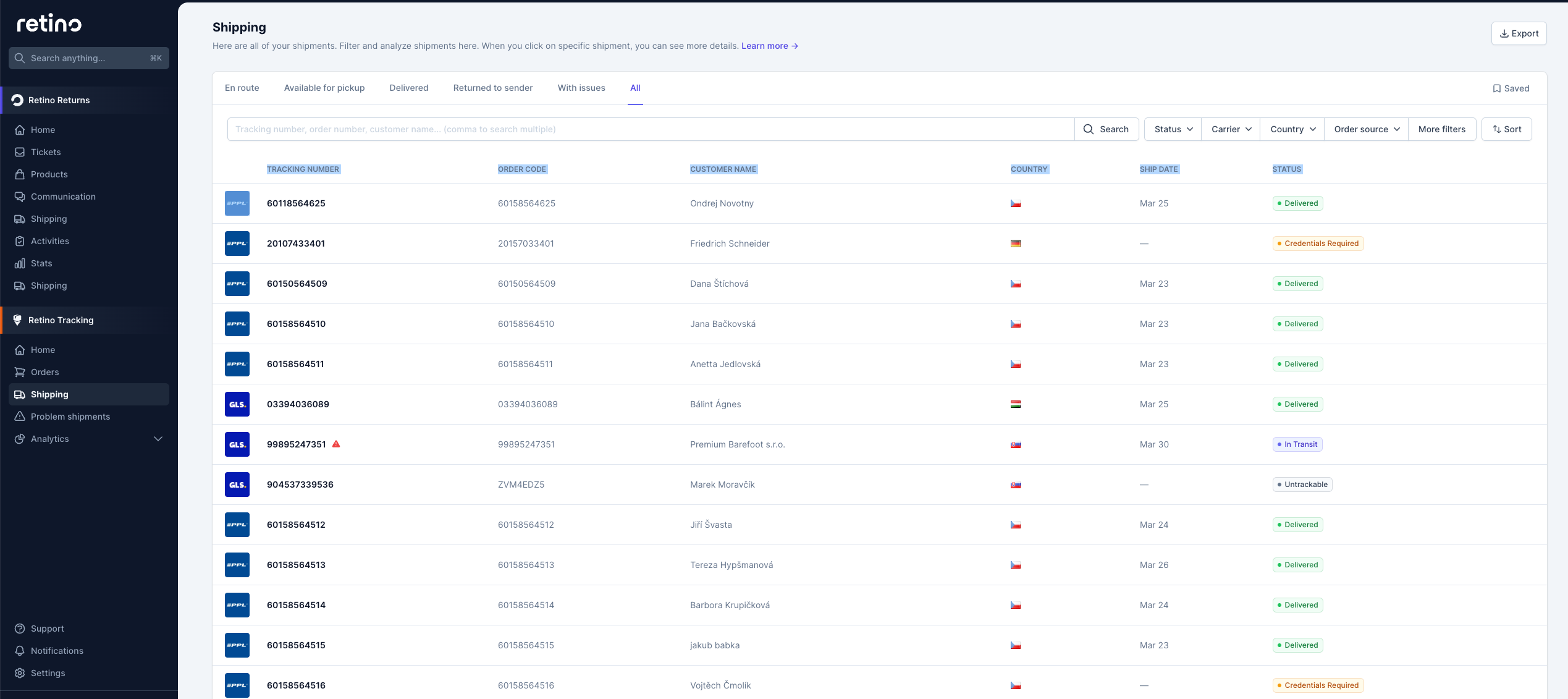Select the Tickets icon in the sidebar
Screen dimensions: 1568x699
[20, 152]
